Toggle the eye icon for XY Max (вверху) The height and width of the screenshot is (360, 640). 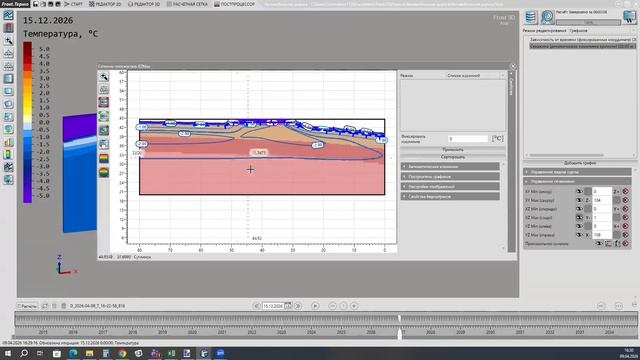pos(579,200)
